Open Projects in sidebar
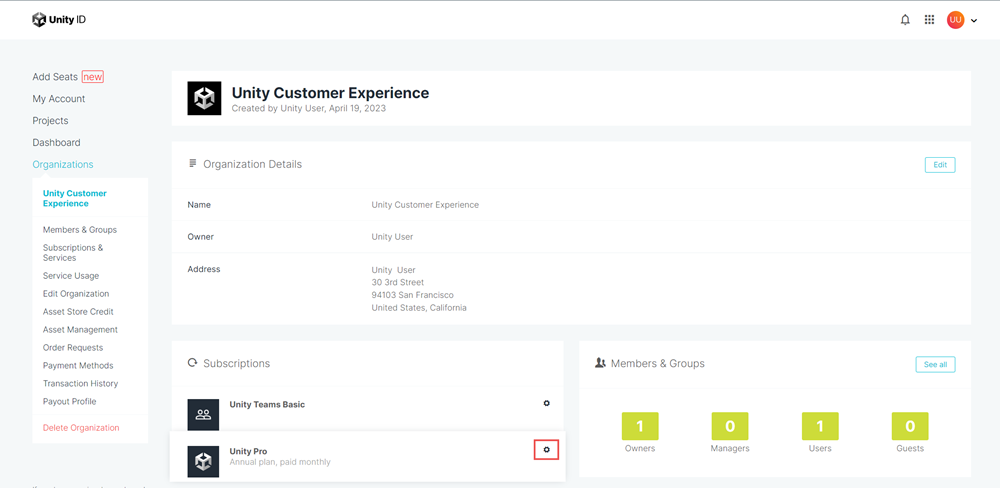The width and height of the screenshot is (1000, 488). pos(50,121)
